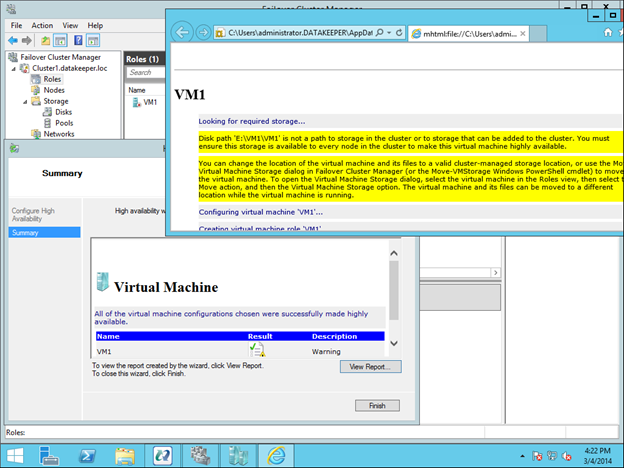Open the View menu

70,25
